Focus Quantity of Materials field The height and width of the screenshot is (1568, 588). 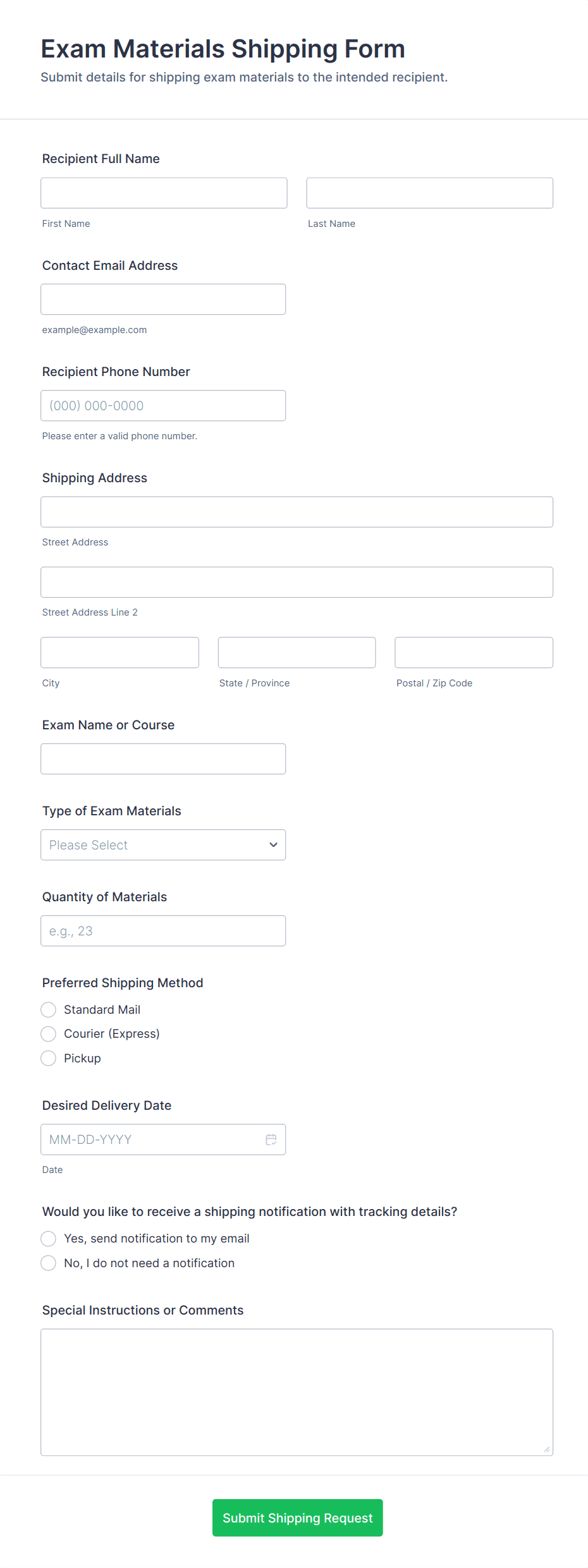(163, 931)
